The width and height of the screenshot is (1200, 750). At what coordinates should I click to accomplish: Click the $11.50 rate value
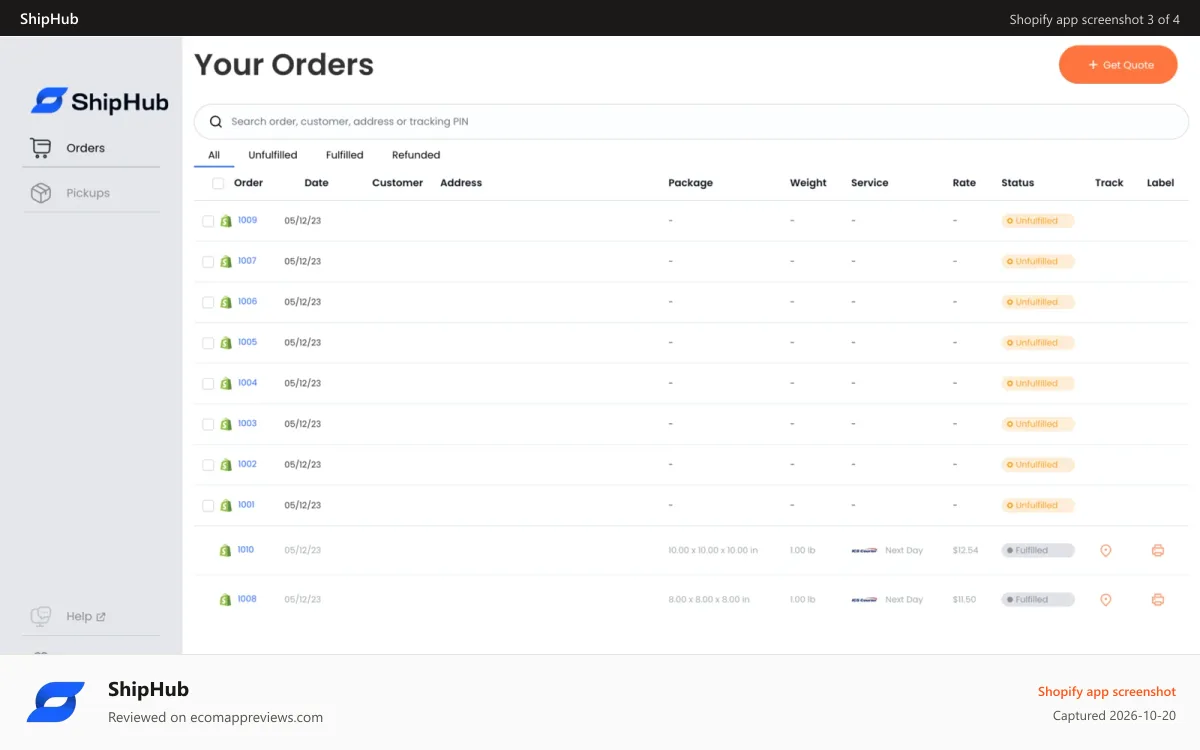pos(964,599)
